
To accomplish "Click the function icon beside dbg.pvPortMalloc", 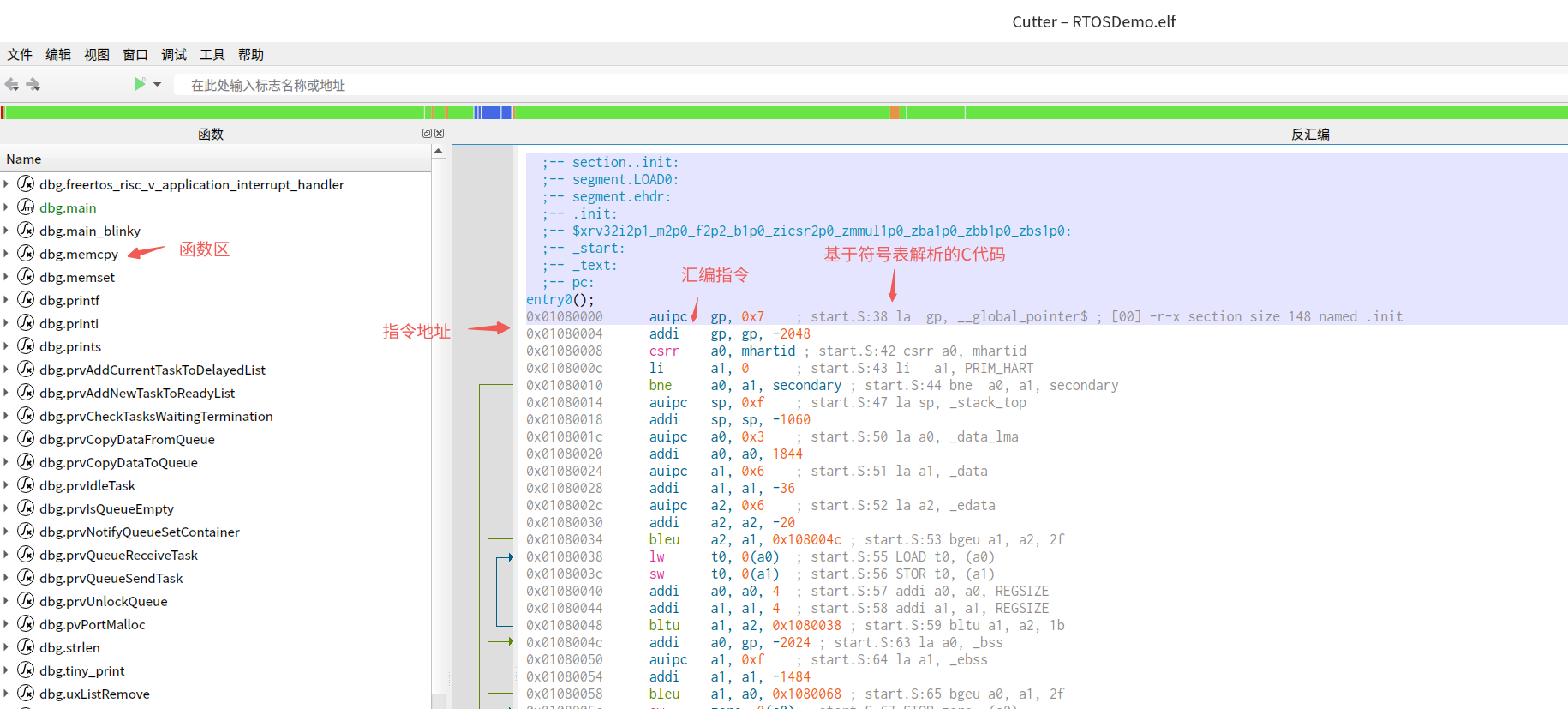I will [x=27, y=624].
